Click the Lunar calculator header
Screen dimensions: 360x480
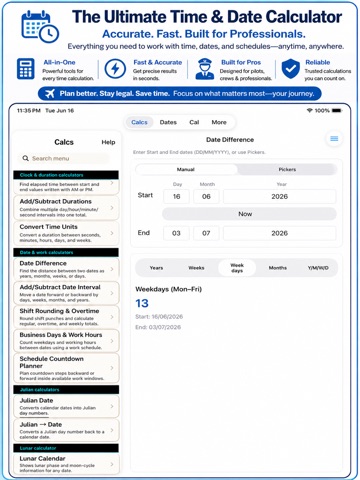tap(66, 448)
